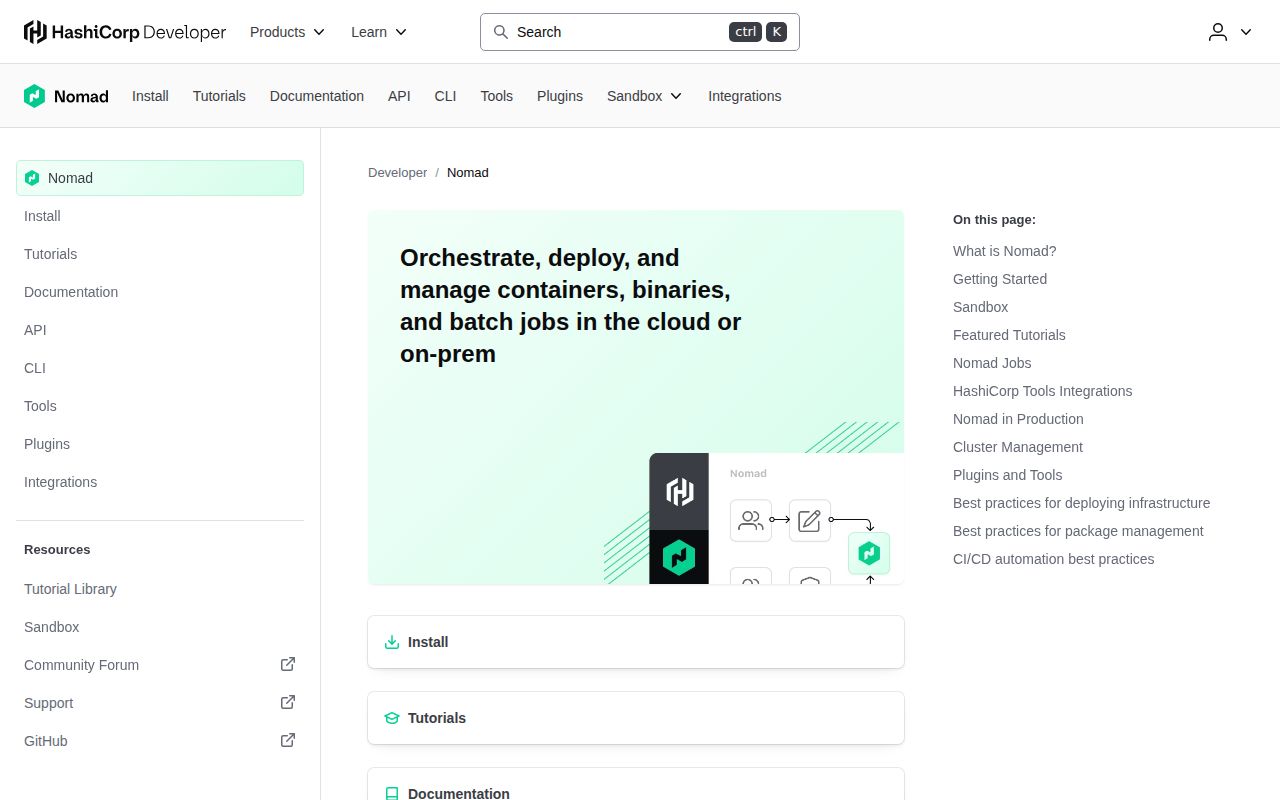Screen dimensions: 1280x800
Task: Open the Install card
Action: coord(636,642)
